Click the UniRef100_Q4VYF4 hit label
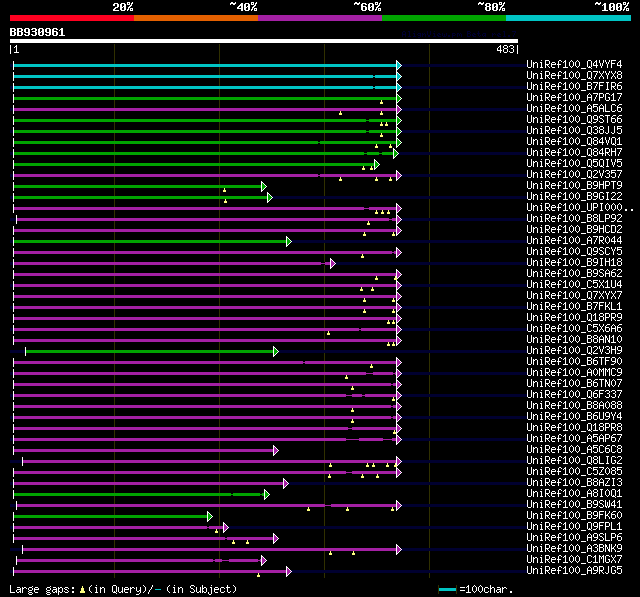640x597 pixels. tap(574, 64)
